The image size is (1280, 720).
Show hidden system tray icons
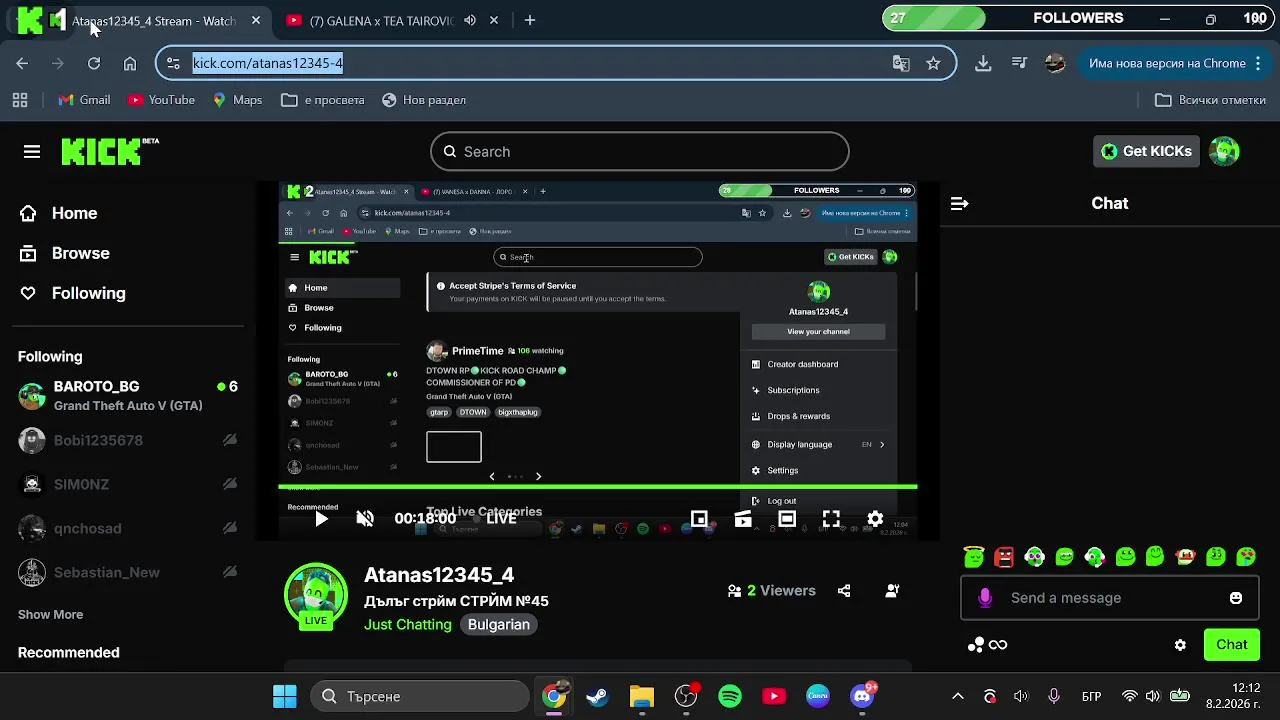pos(957,696)
